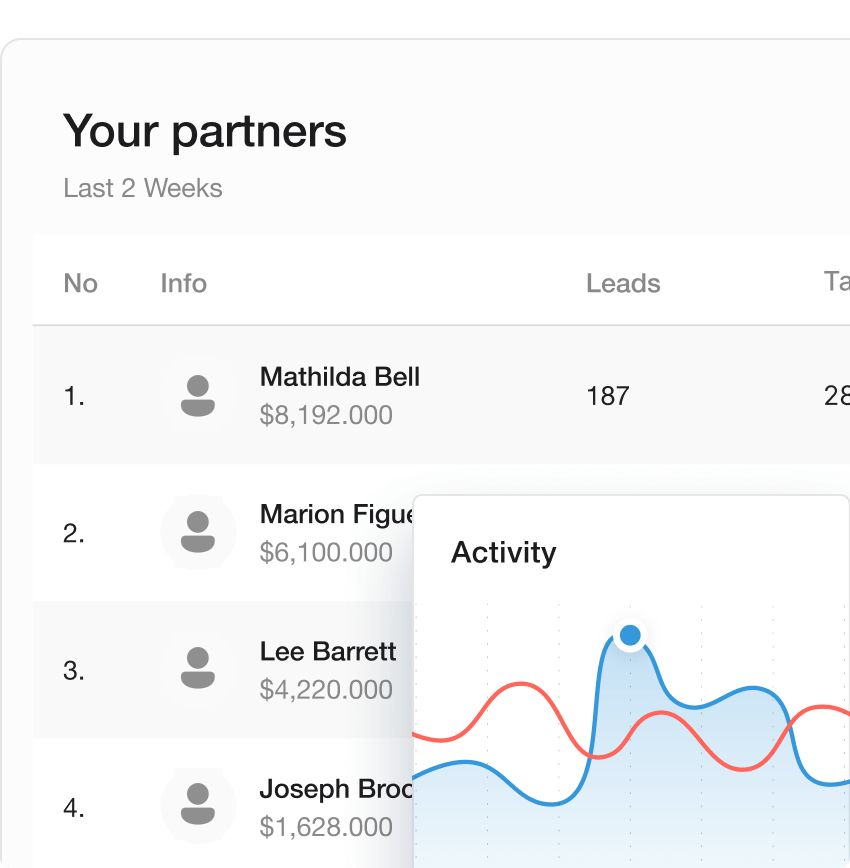Click the $4,220.000 amount
Viewport: 850px width, 868px height.
coord(325,689)
